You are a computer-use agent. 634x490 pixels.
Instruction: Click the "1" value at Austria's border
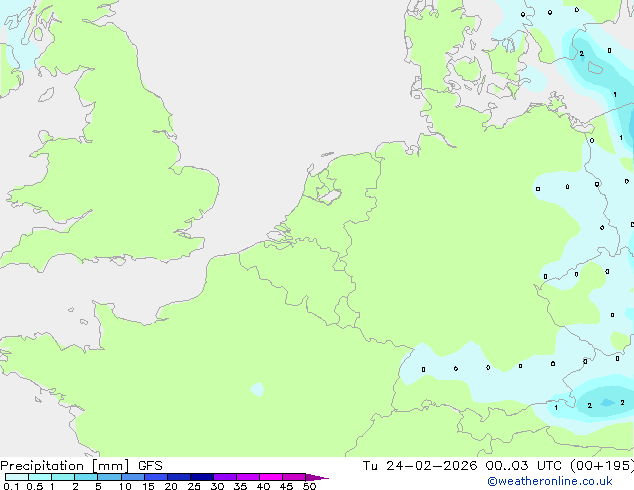[x=556, y=408]
